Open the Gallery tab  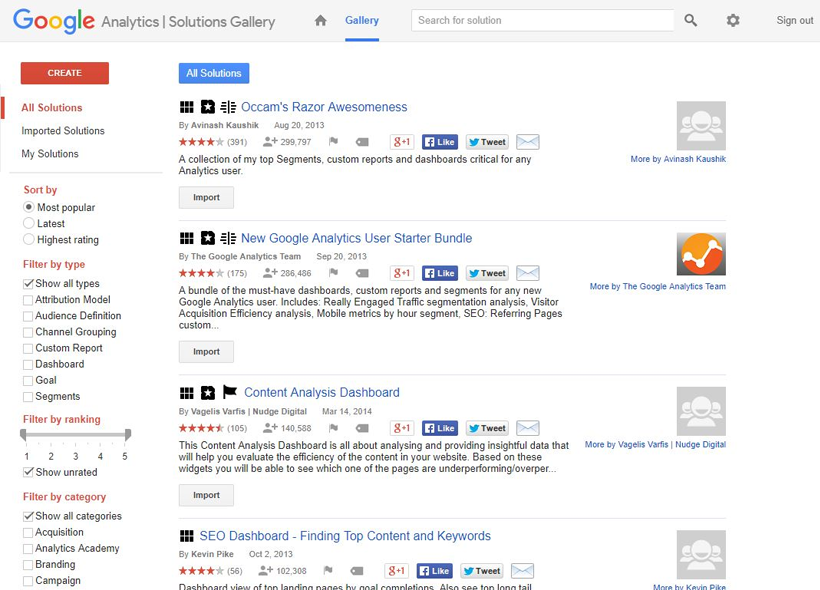click(x=362, y=20)
